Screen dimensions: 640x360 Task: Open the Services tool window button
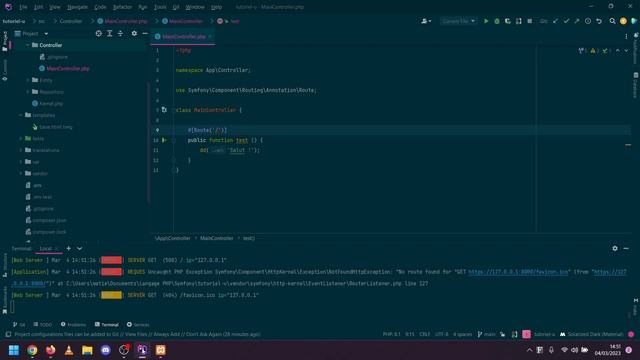point(138,324)
